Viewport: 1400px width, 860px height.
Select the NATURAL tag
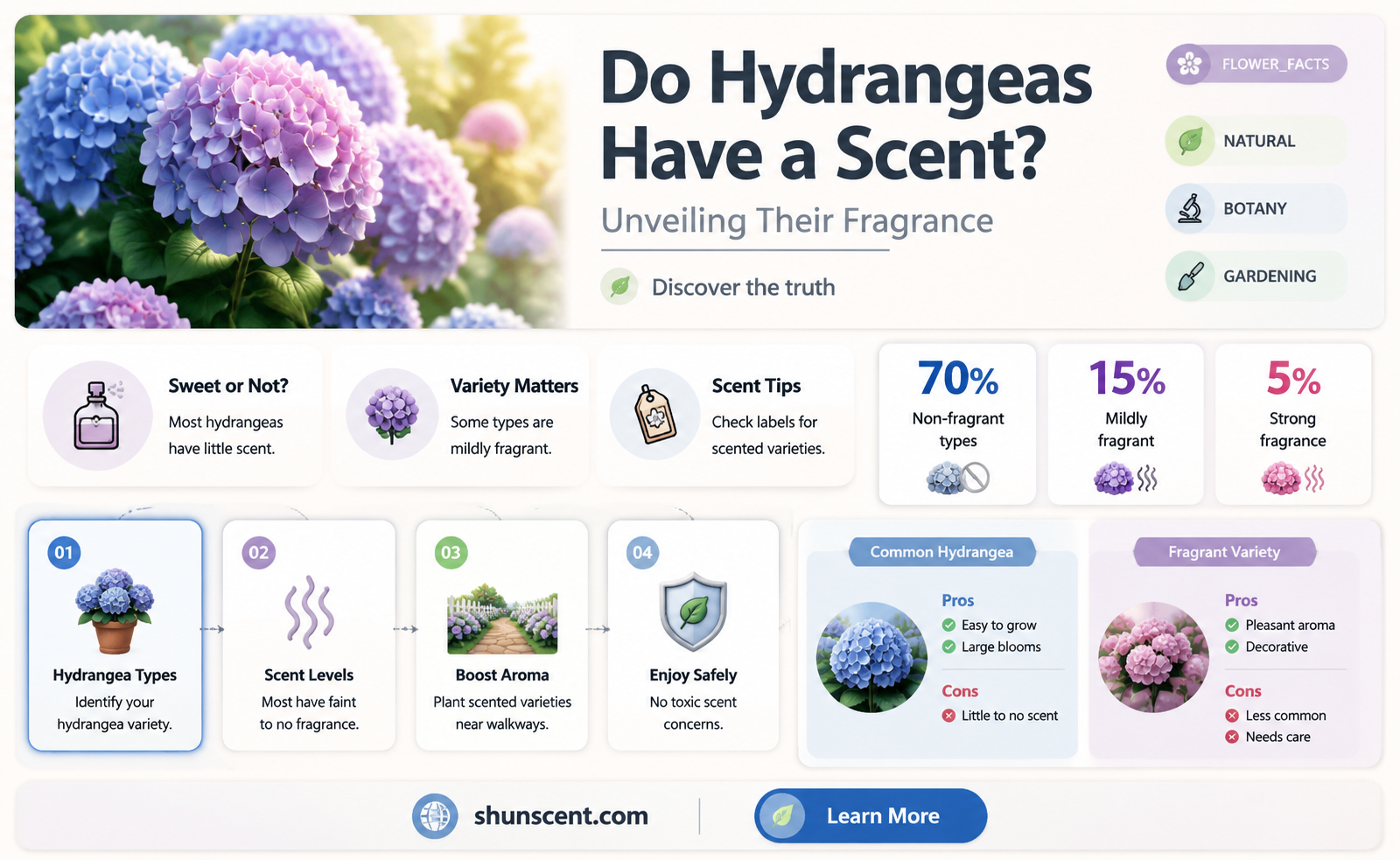coord(1256,141)
